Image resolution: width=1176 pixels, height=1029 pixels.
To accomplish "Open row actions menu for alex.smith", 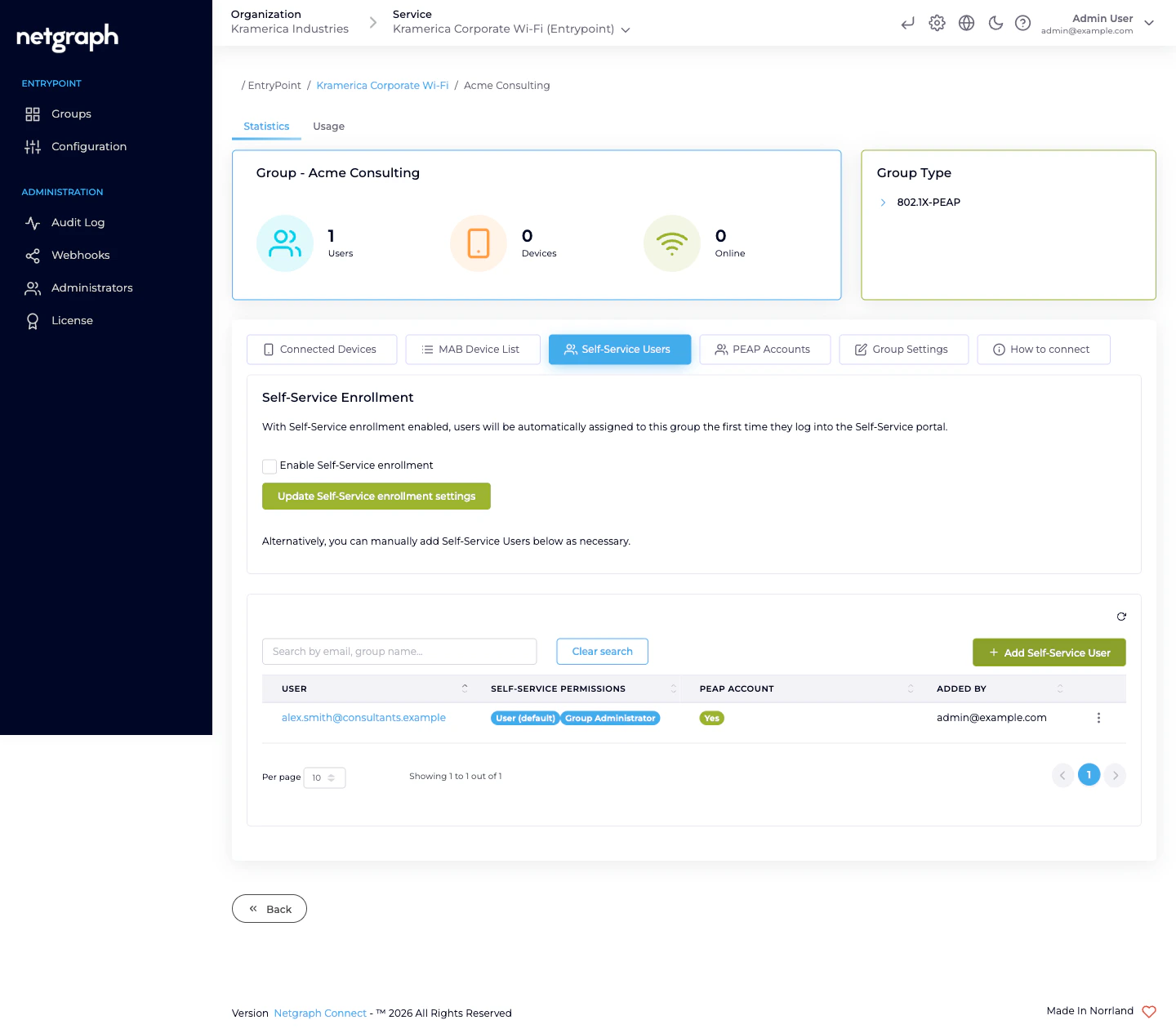I will tap(1098, 718).
